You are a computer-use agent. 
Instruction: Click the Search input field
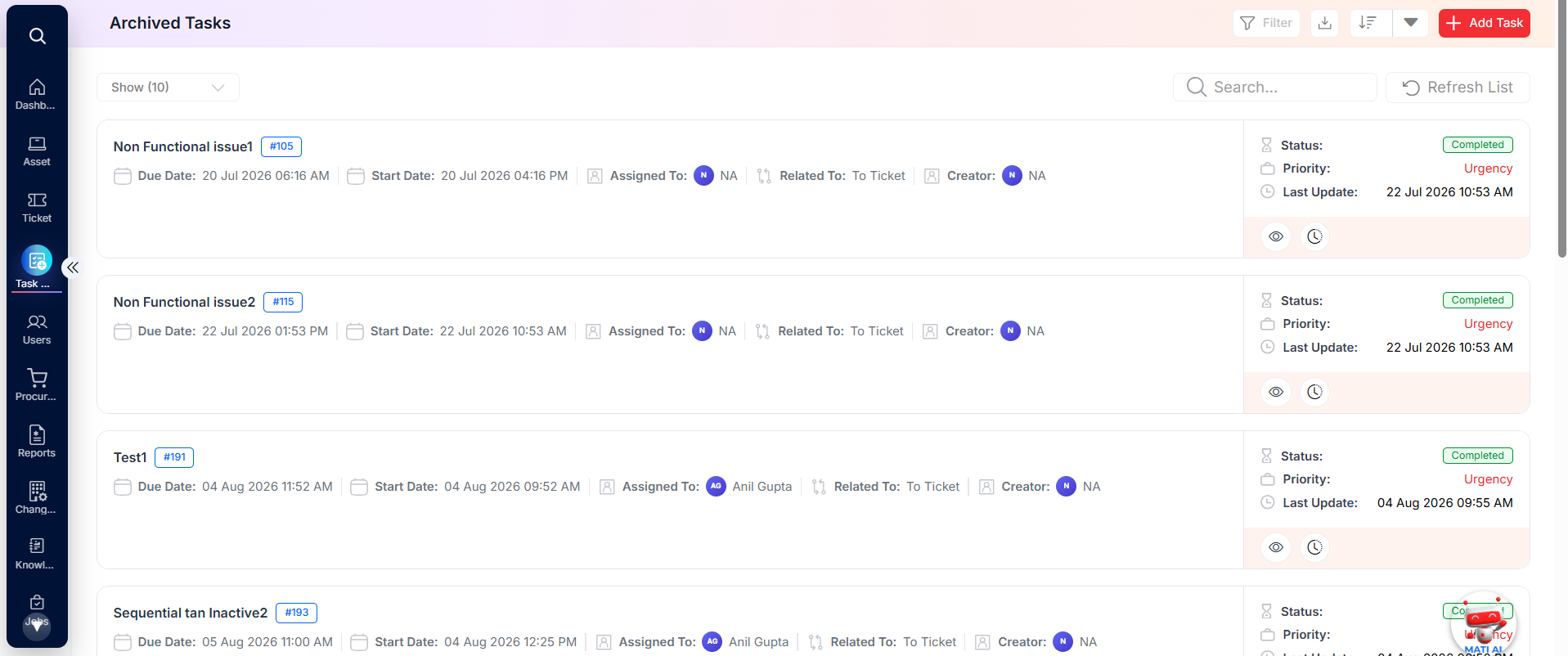[1275, 88]
